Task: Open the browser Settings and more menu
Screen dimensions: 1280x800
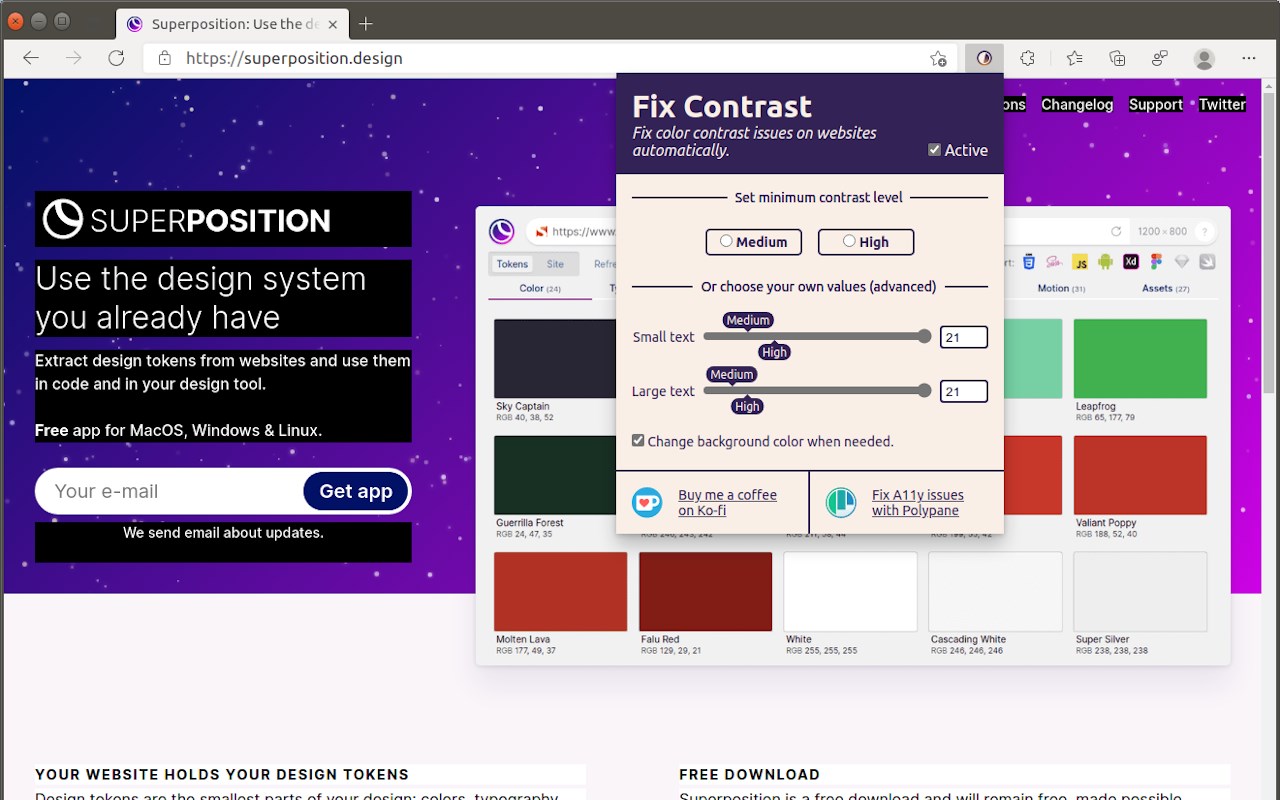Action: [x=1249, y=58]
